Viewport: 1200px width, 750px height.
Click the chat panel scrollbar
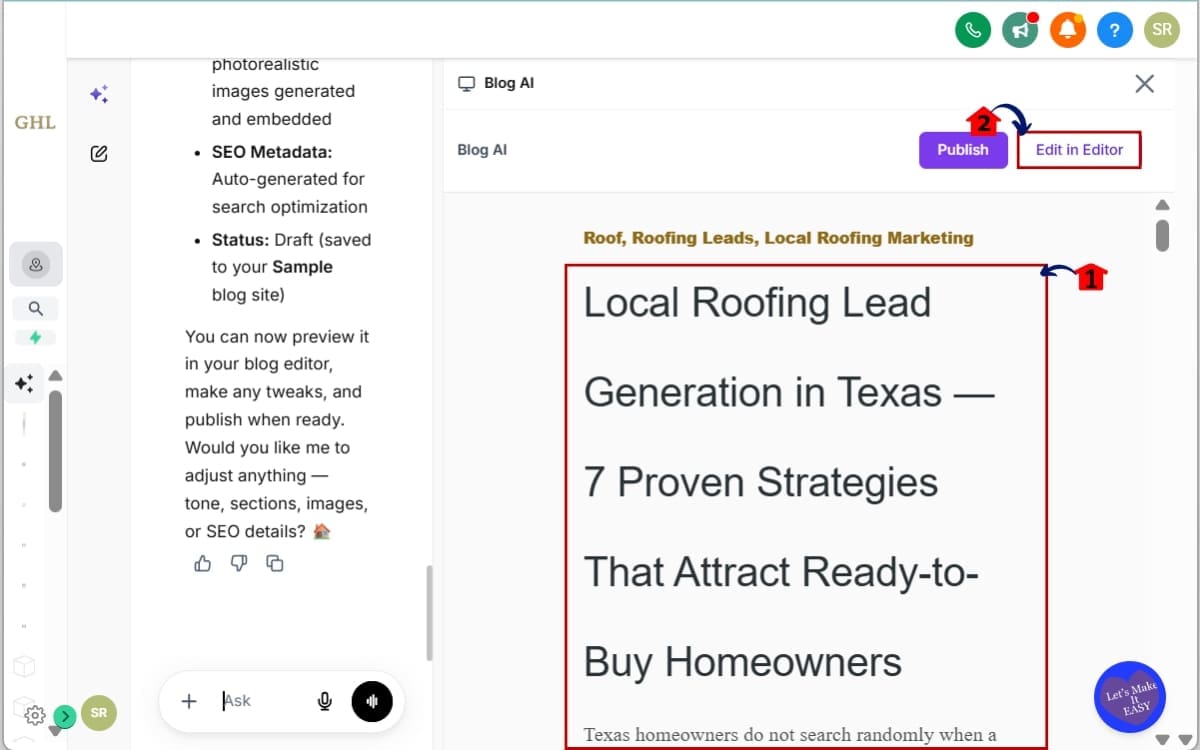(430, 613)
